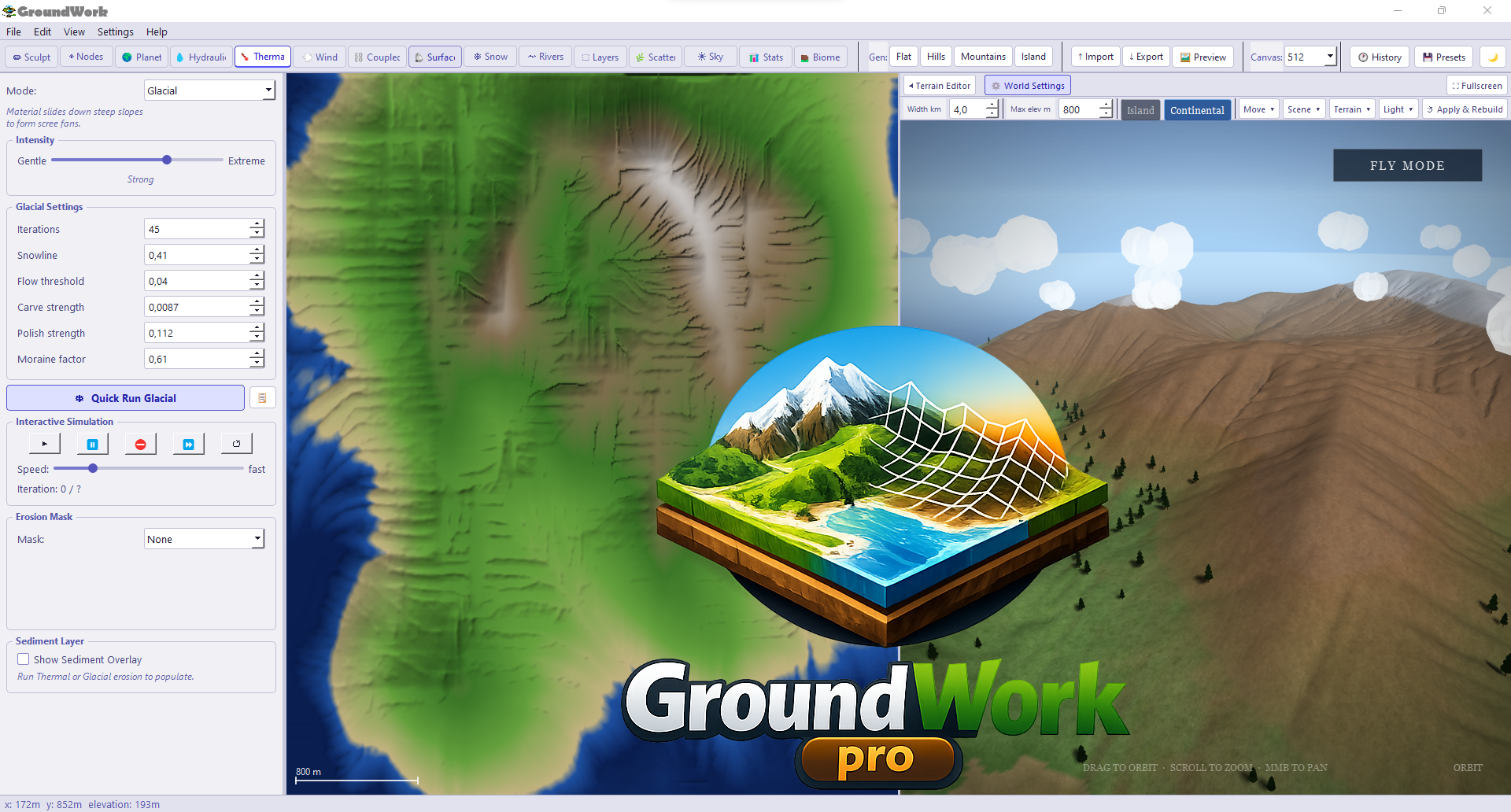The width and height of the screenshot is (1511, 812).
Task: Return to the Terrain Editor
Action: [940, 86]
